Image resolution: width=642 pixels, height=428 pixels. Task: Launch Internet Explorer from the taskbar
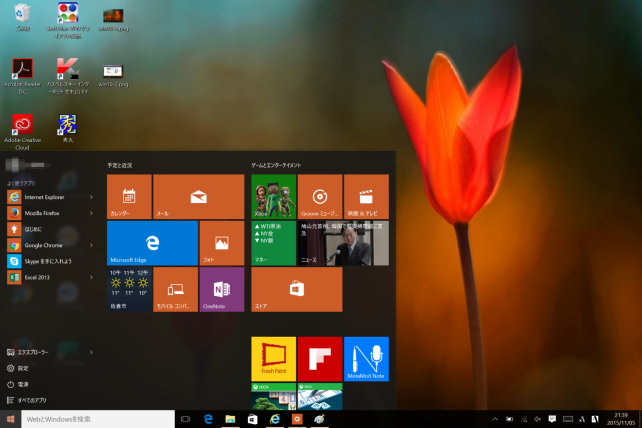(x=275, y=419)
